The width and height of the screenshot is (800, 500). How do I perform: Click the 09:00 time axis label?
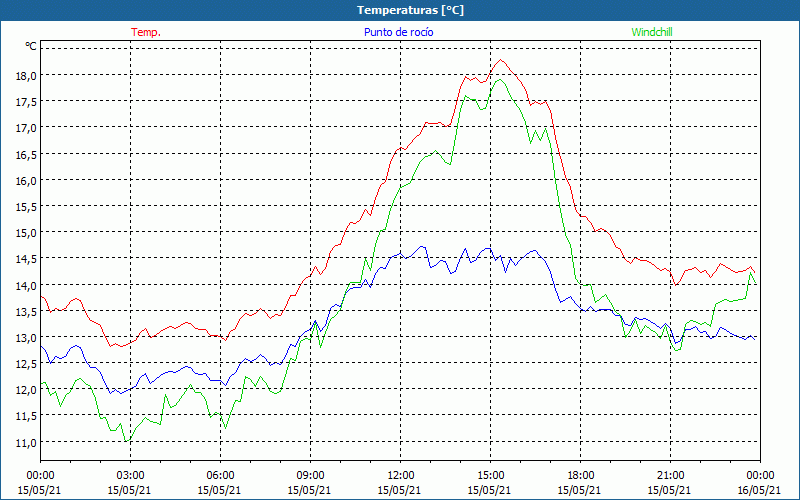310,476
